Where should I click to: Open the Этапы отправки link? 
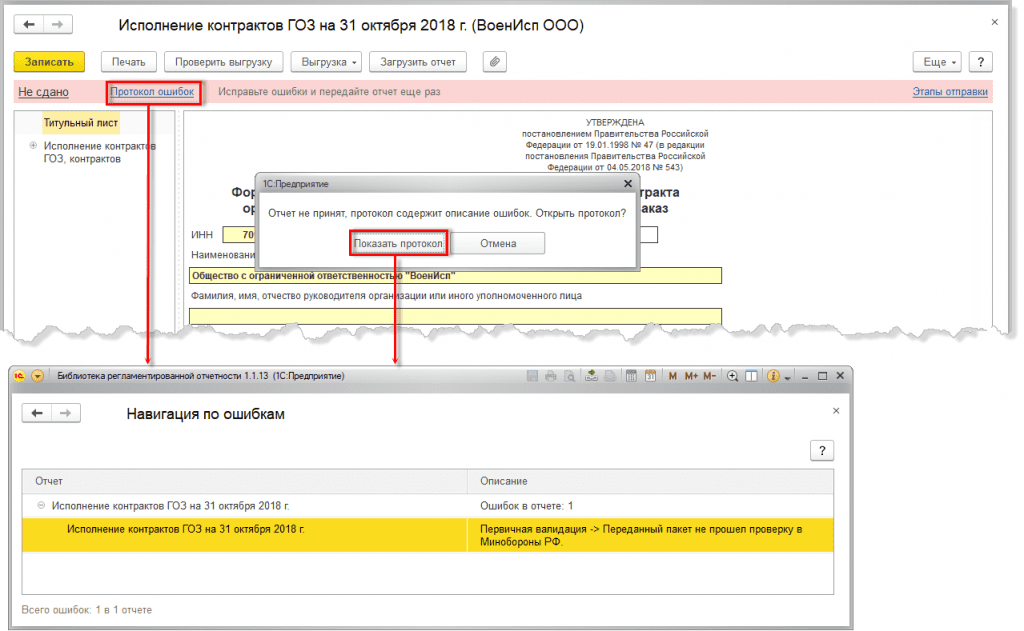[950, 92]
